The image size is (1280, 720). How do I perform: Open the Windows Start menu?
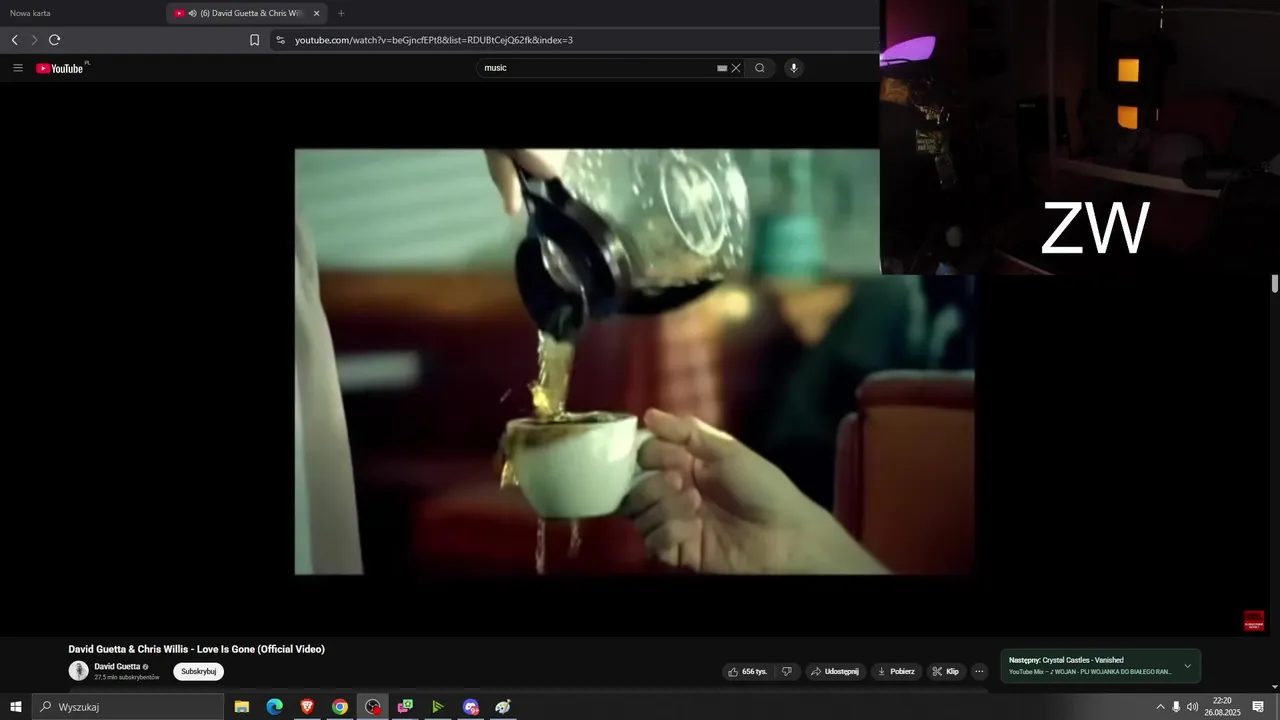pyautogui.click(x=16, y=707)
